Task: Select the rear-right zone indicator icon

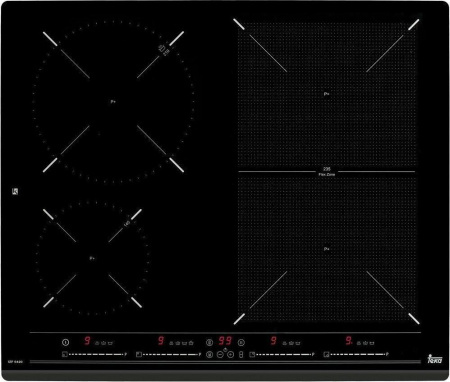Action: click(252, 355)
